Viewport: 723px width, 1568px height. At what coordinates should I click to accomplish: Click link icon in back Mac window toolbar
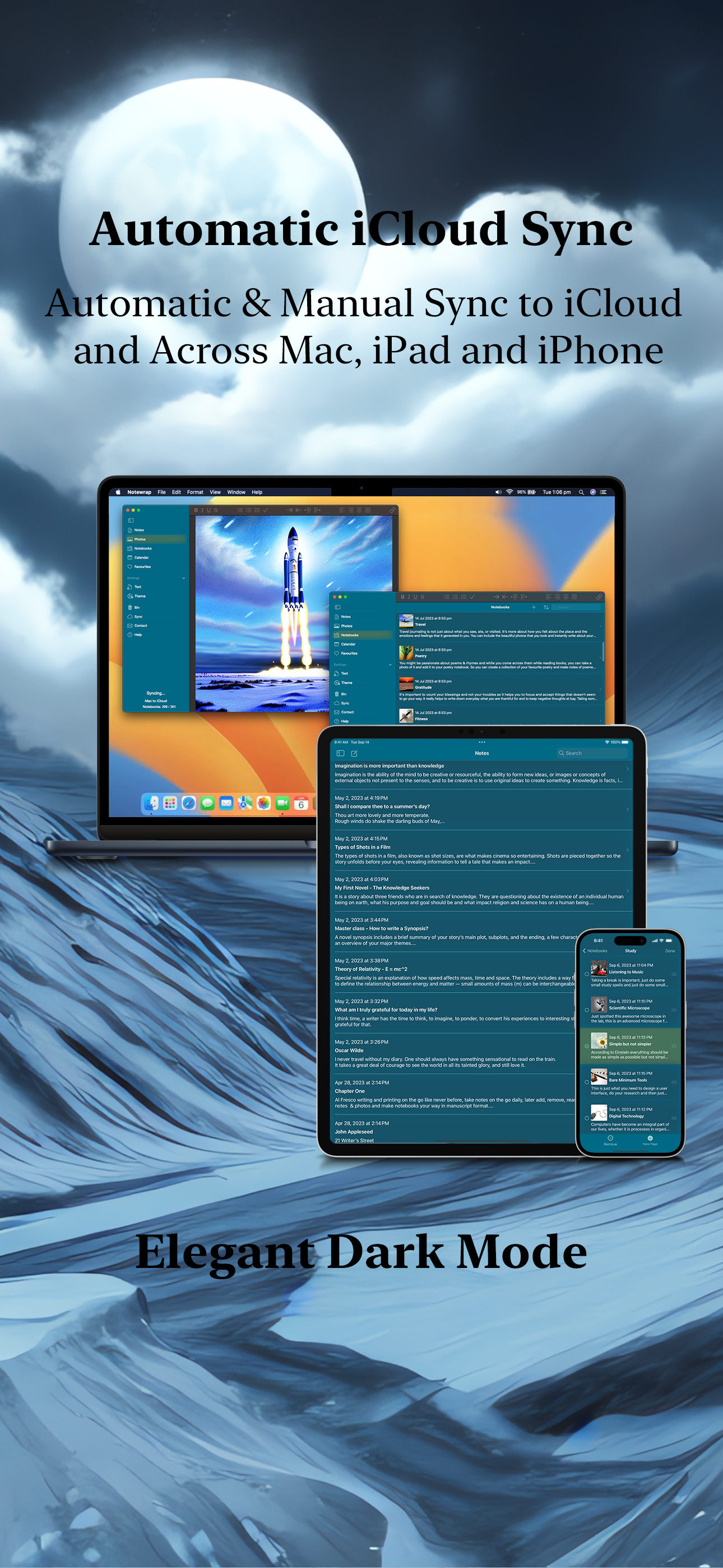[392, 510]
